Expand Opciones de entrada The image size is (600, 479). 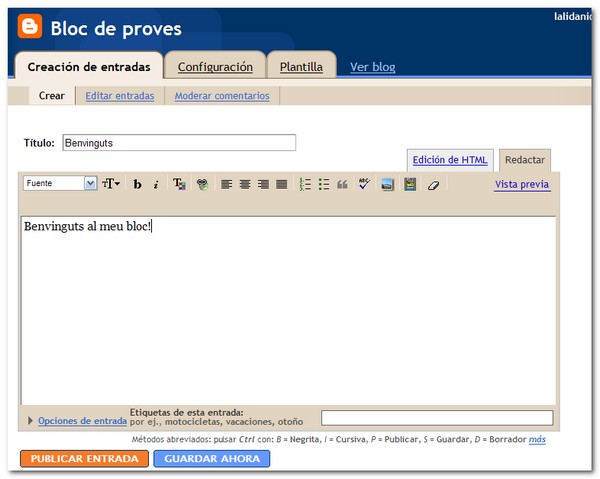[81, 421]
